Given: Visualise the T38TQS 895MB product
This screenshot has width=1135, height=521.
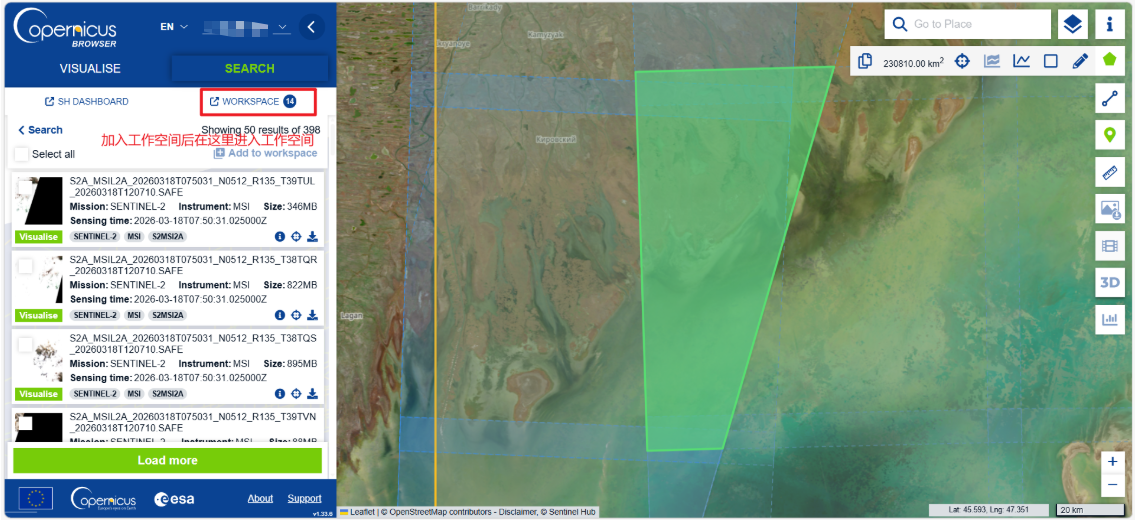Looking at the screenshot, I should pyautogui.click(x=38, y=394).
